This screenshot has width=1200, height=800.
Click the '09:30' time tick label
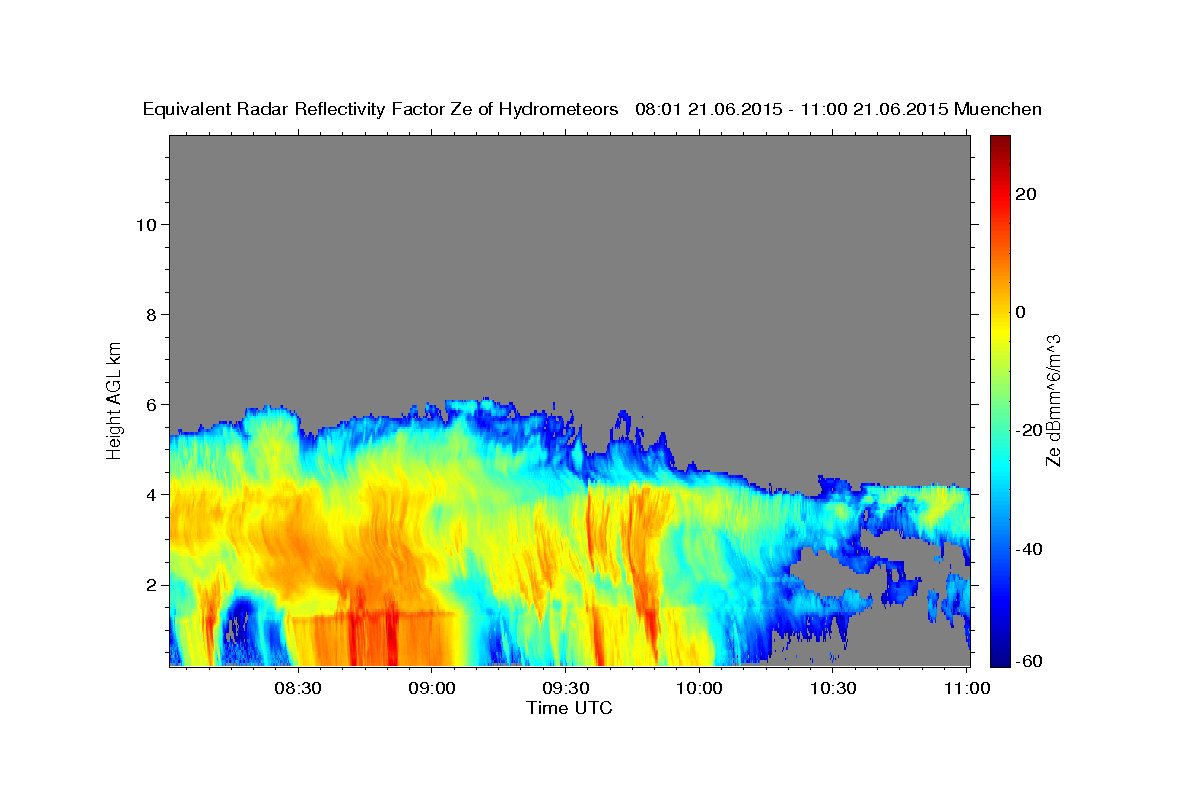(x=565, y=689)
